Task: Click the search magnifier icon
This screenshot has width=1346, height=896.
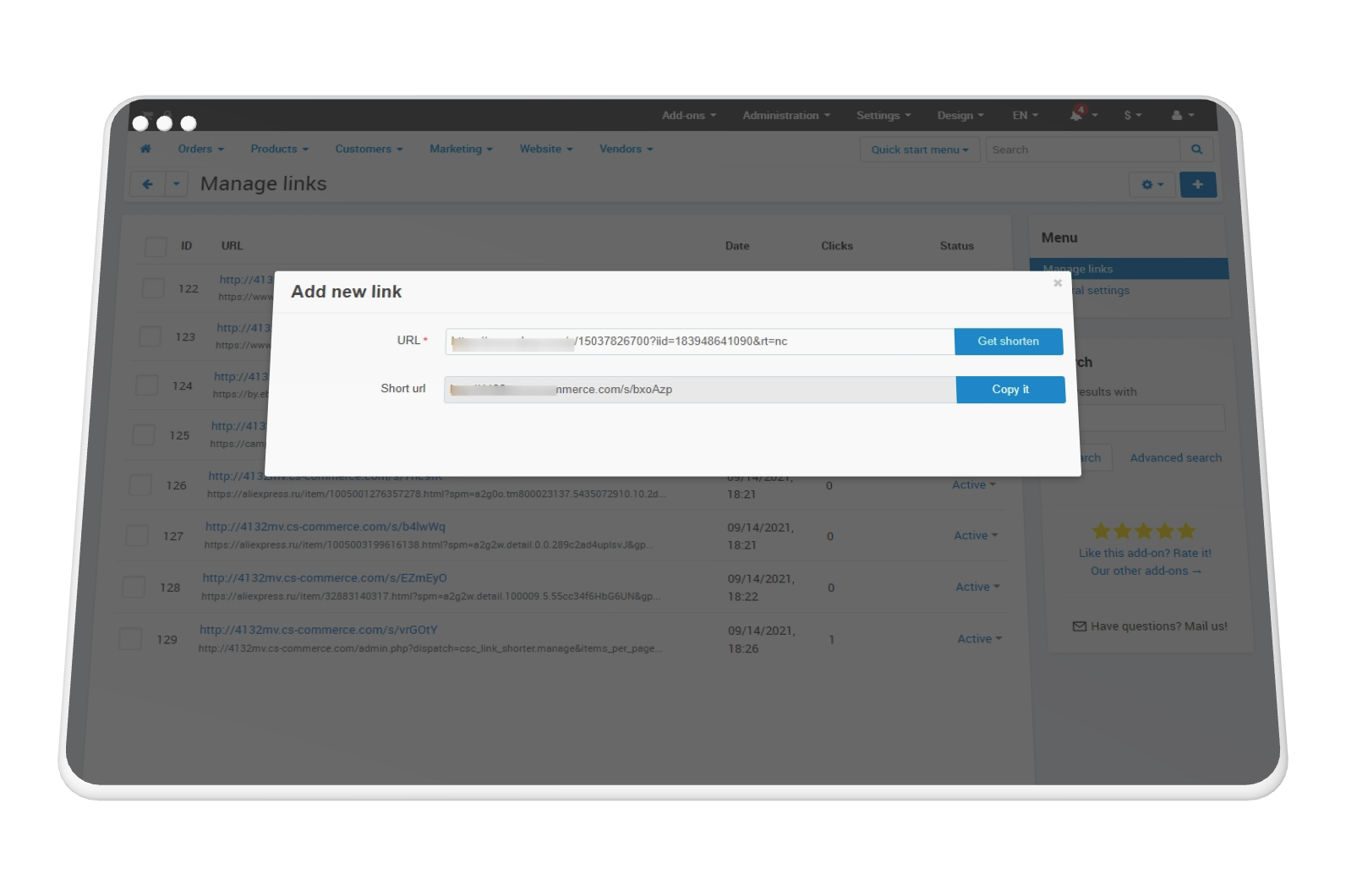Action: pos(1196,150)
